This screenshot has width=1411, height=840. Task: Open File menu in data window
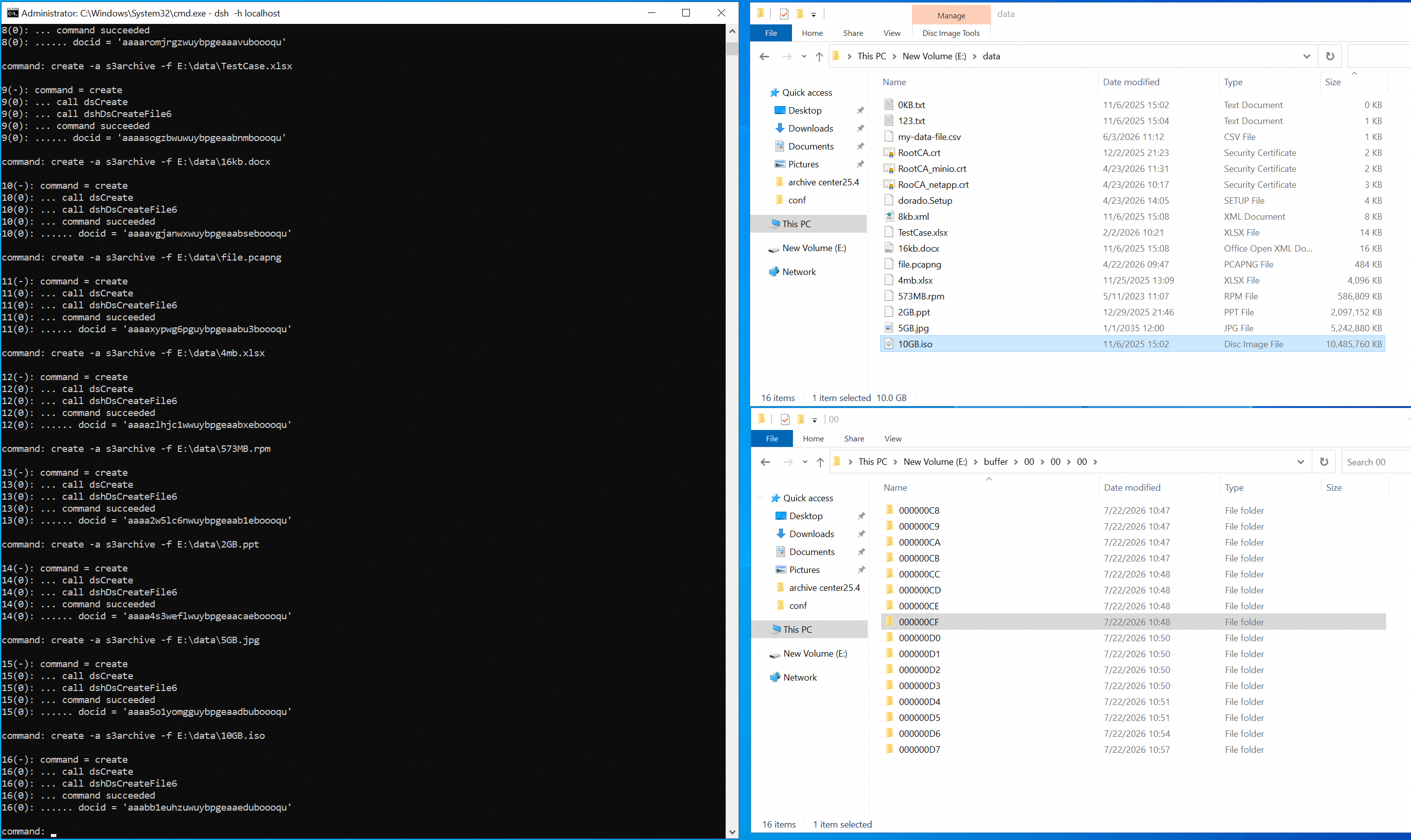771,33
